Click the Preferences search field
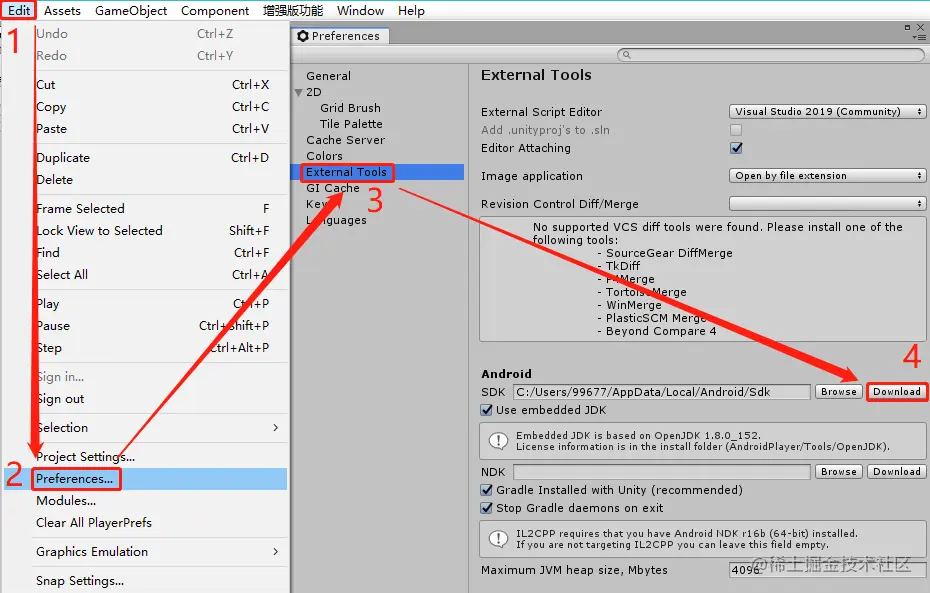This screenshot has height=593, width=930. (x=770, y=55)
